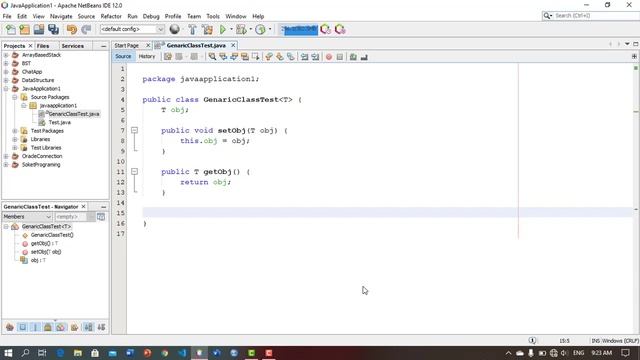Image resolution: width=640 pixels, height=360 pixels.
Task: Select the Source view button
Action: coord(123,56)
